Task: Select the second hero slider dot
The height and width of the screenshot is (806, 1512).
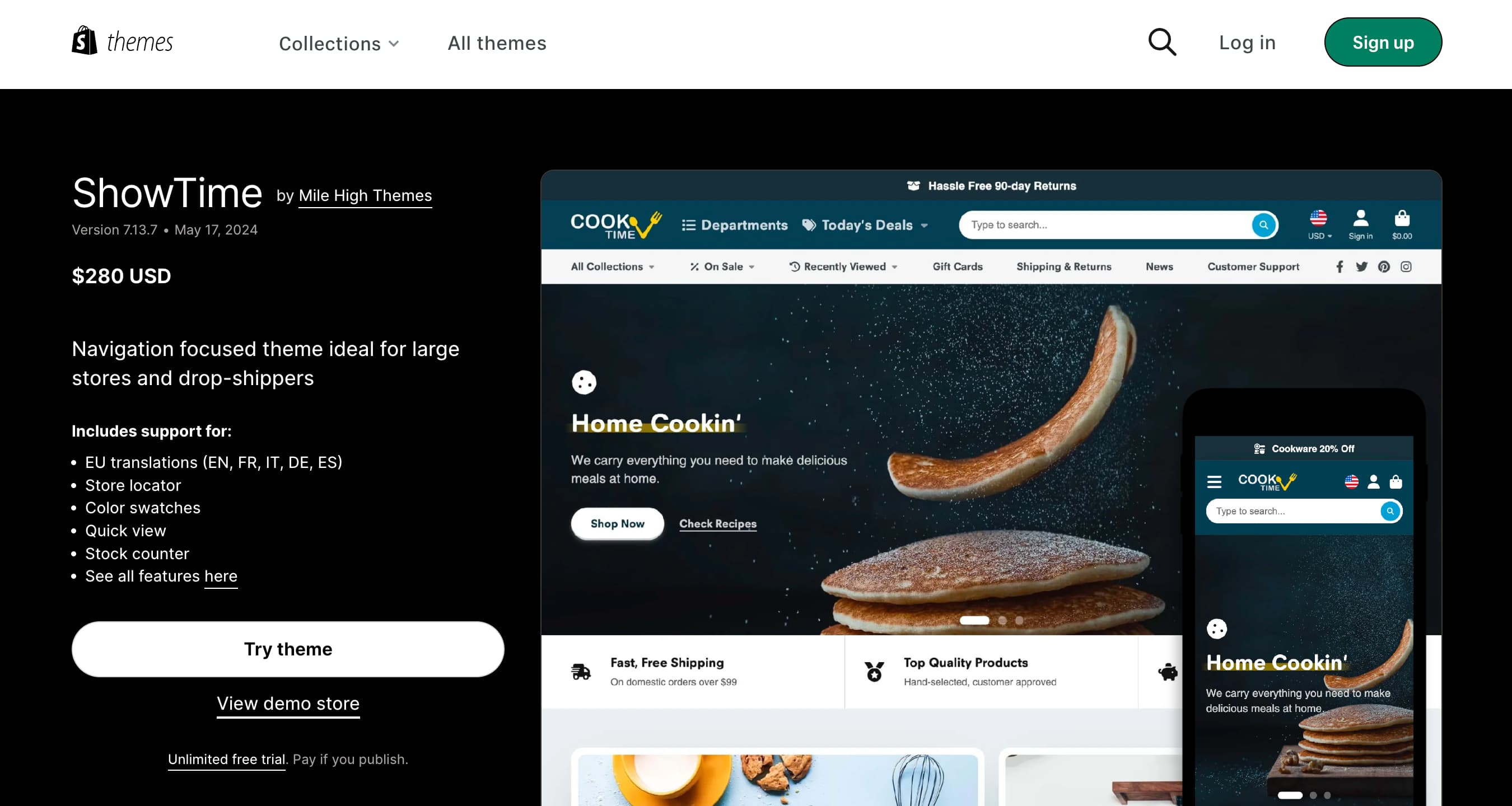Action: (x=1002, y=620)
